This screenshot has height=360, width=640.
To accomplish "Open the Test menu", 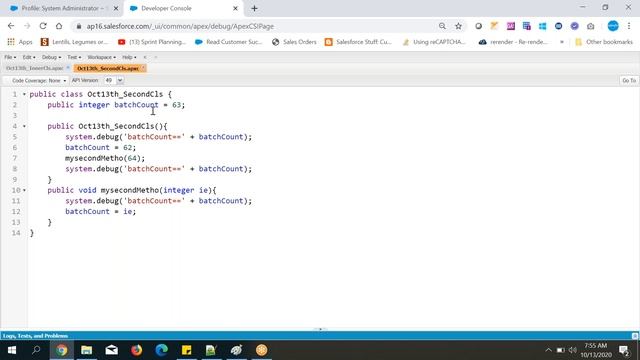I will point(74,57).
